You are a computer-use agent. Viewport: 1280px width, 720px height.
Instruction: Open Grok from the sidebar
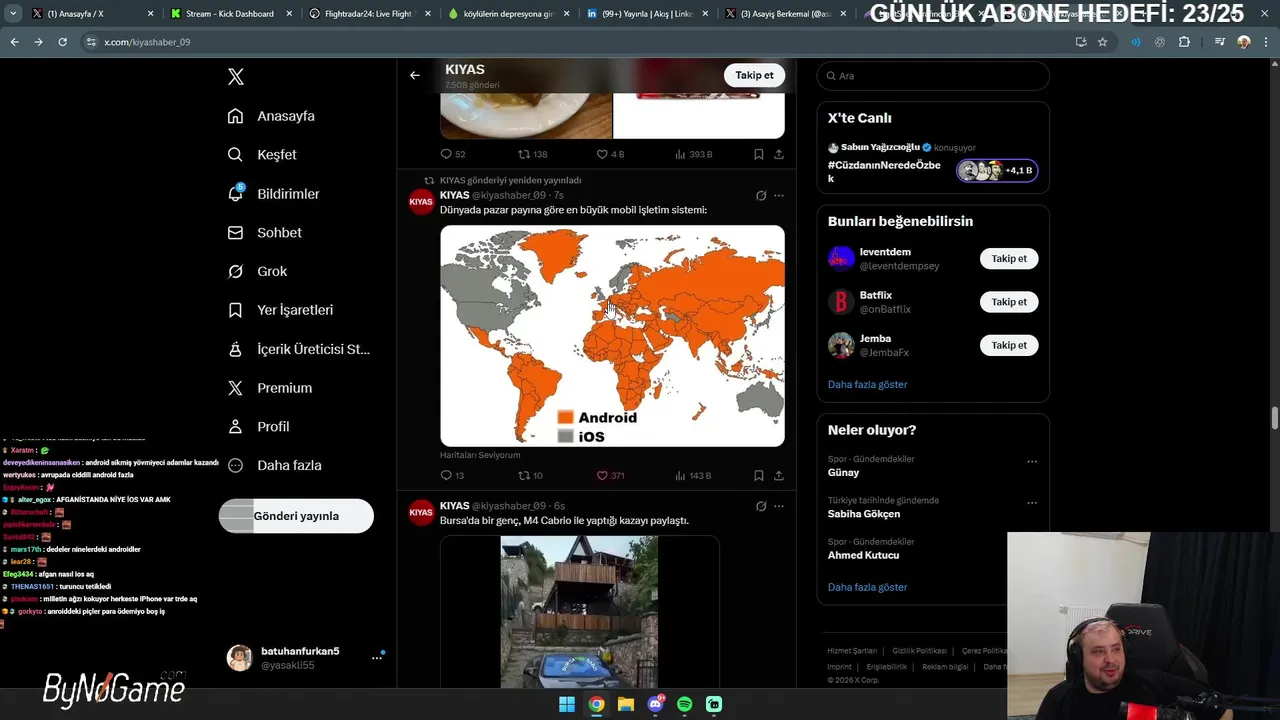(257, 271)
